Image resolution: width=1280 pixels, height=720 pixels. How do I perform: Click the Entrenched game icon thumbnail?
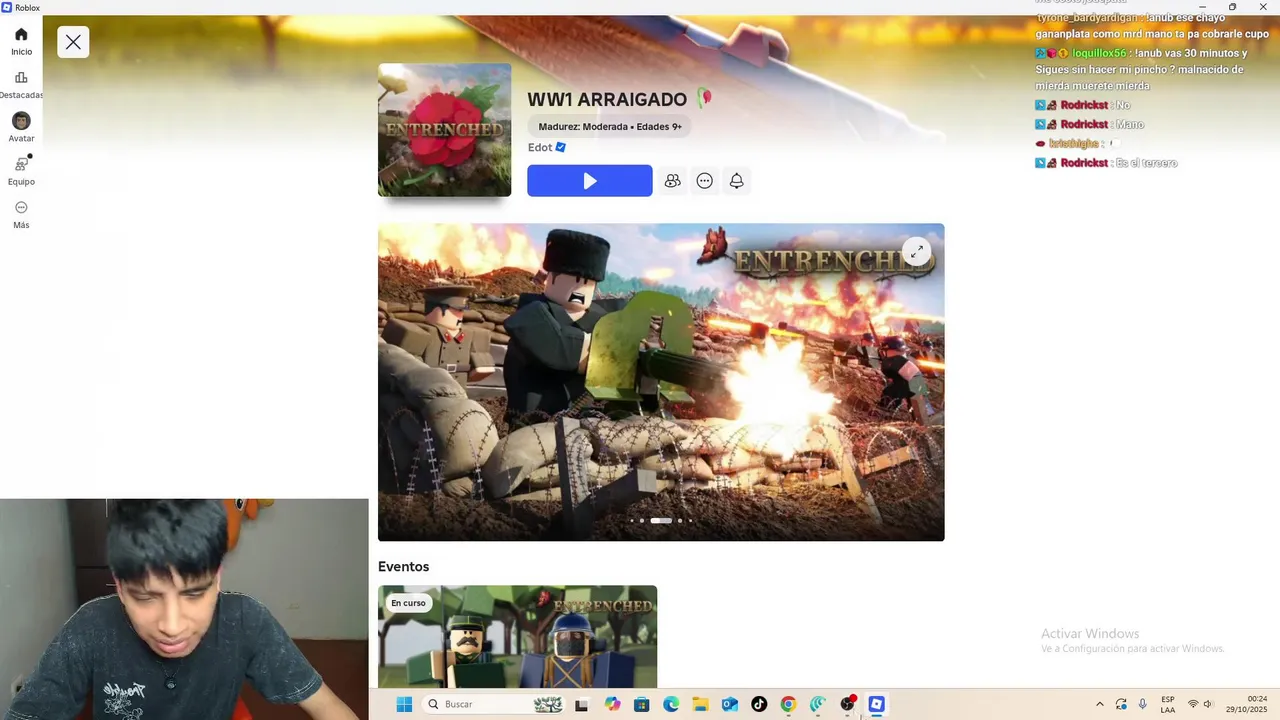tap(444, 130)
